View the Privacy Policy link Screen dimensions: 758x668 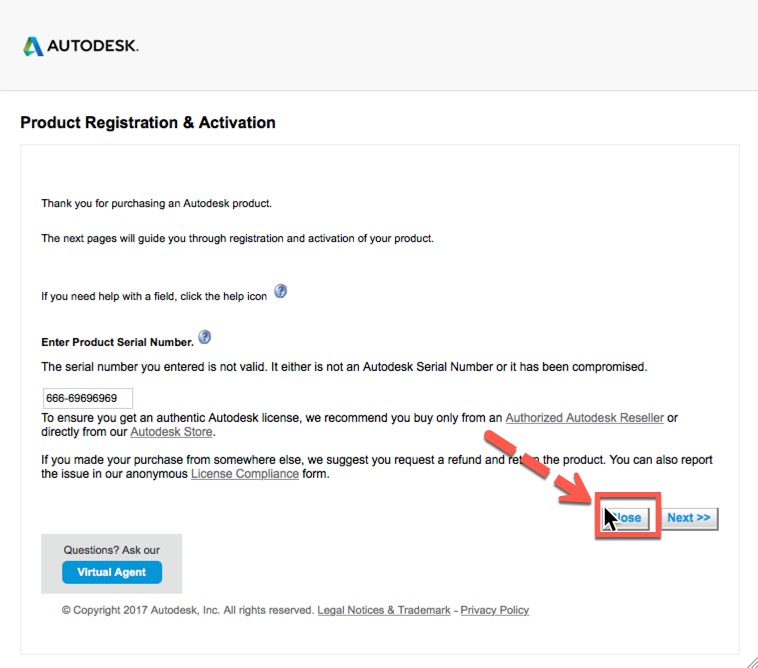(x=495, y=610)
